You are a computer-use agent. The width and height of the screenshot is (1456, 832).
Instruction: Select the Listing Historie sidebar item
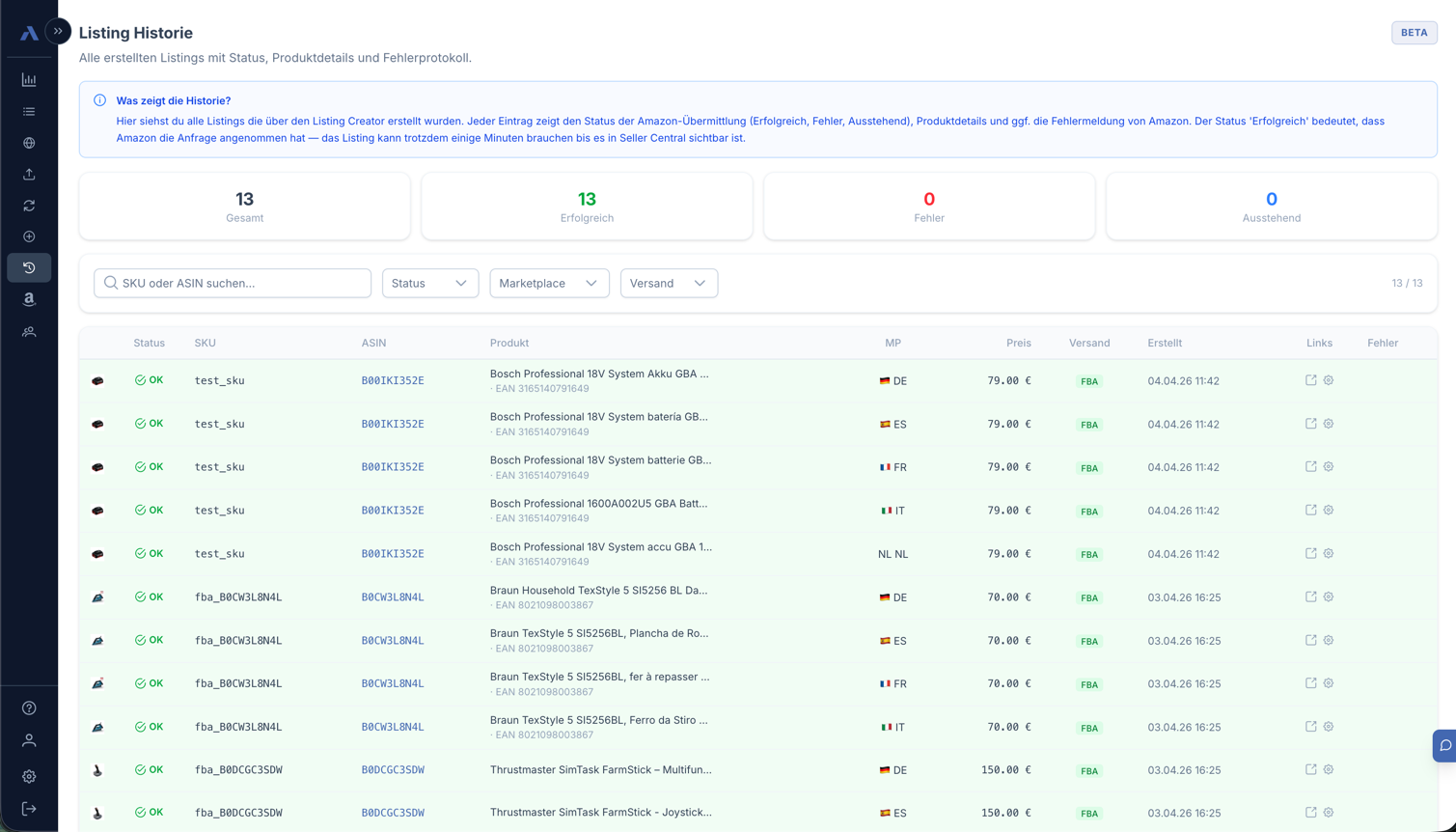29,267
